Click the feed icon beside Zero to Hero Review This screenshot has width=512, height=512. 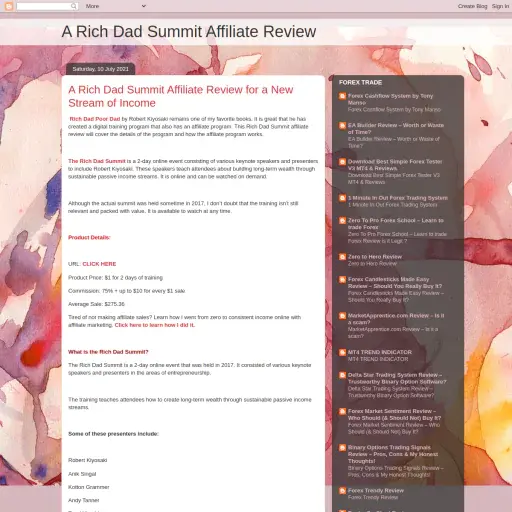342,257
